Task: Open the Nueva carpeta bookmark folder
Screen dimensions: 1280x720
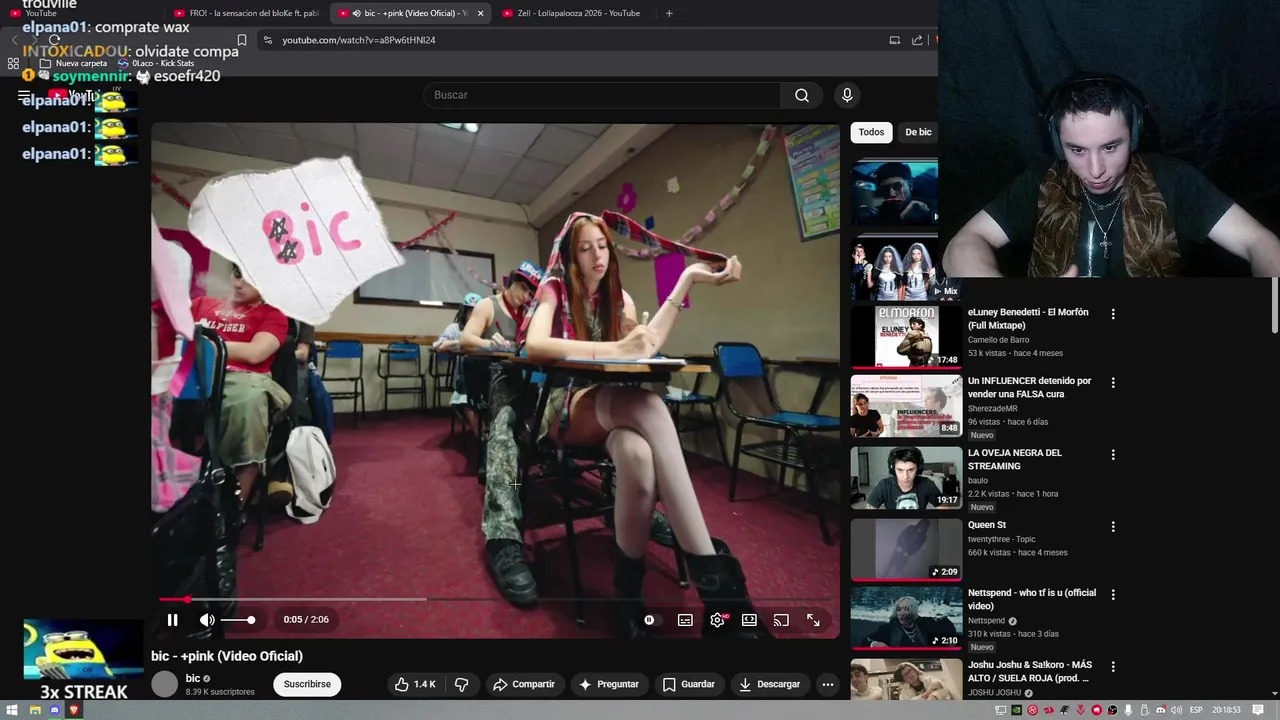Action: pyautogui.click(x=73, y=63)
